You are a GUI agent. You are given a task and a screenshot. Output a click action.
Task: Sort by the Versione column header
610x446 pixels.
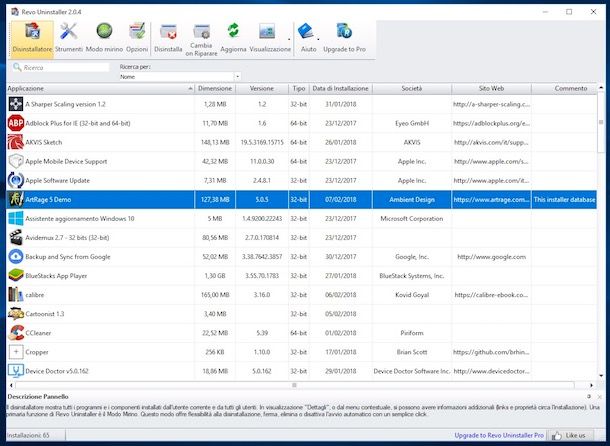(x=262, y=89)
